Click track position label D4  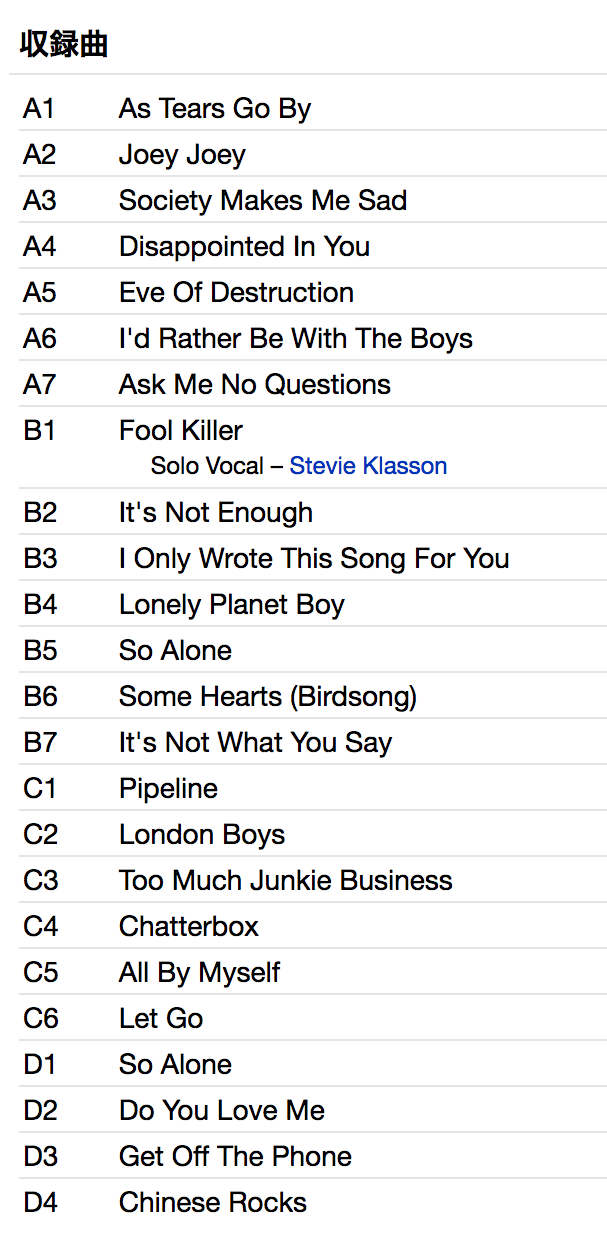coord(40,1203)
